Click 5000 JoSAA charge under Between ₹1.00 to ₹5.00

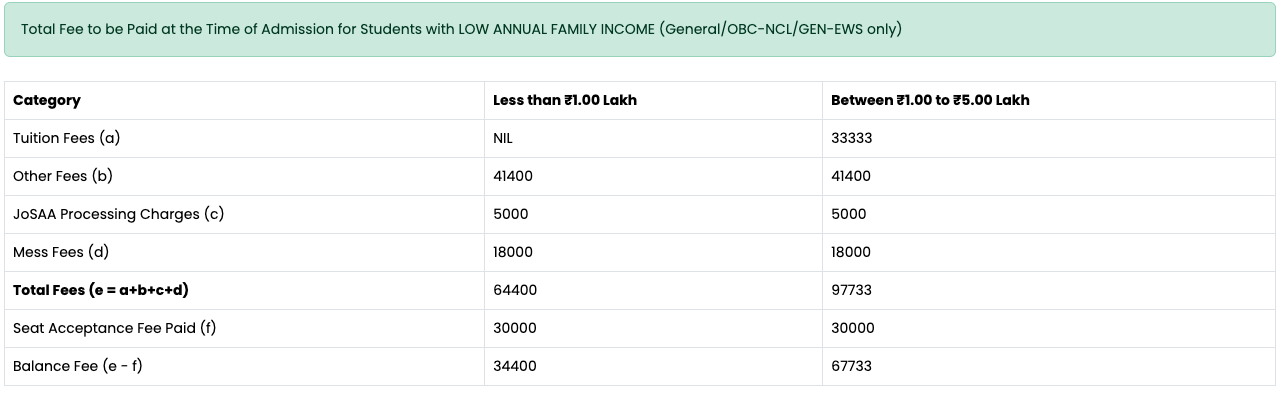[849, 214]
